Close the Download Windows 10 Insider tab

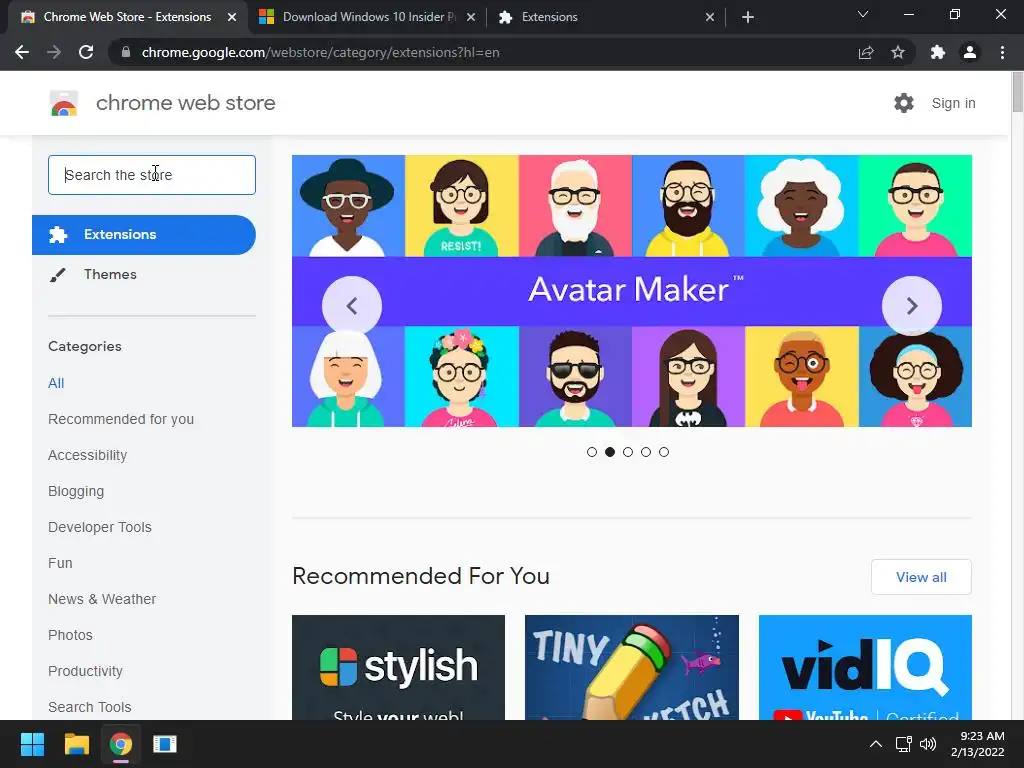[471, 17]
